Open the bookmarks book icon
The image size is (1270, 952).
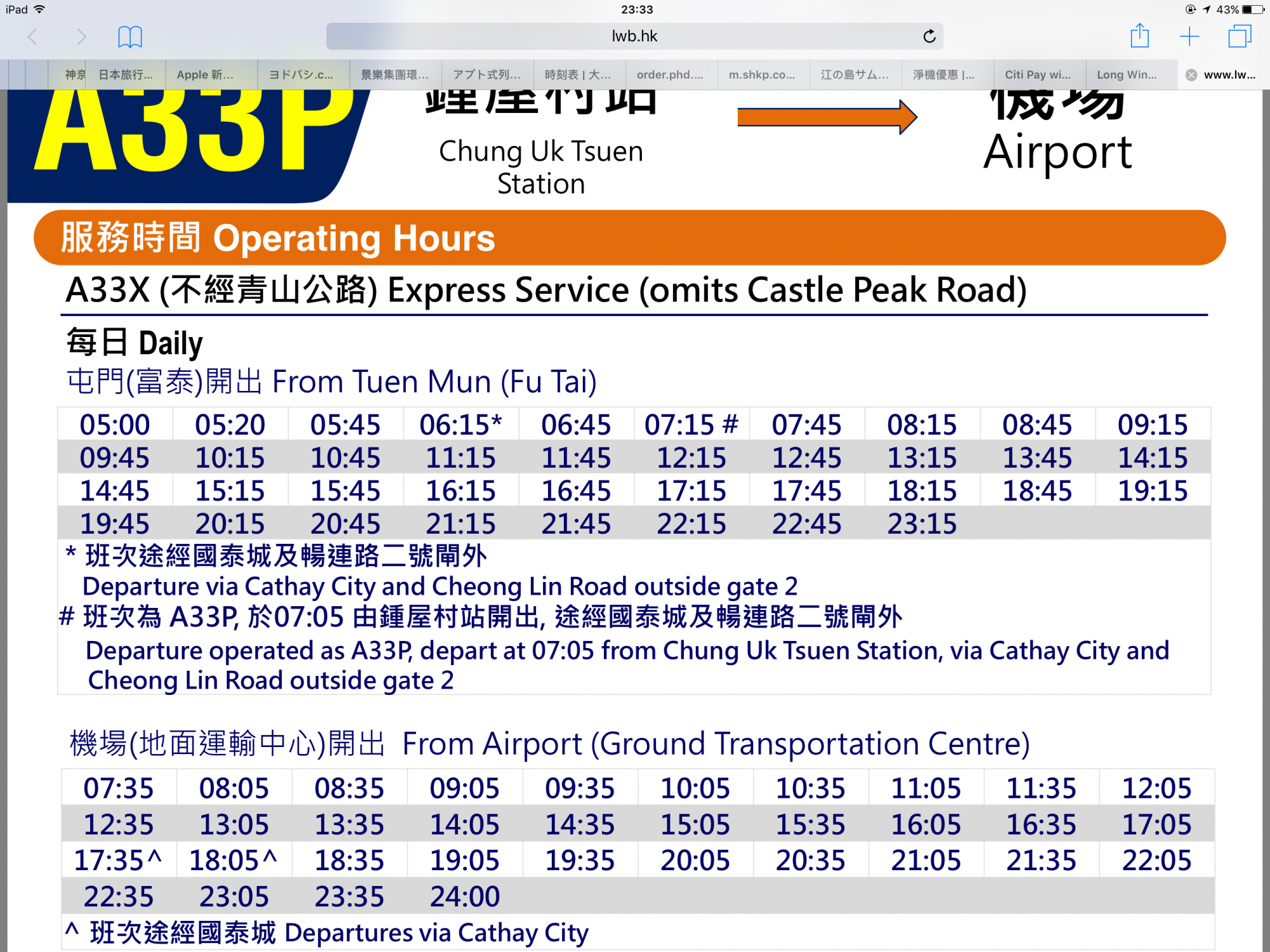click(x=130, y=37)
